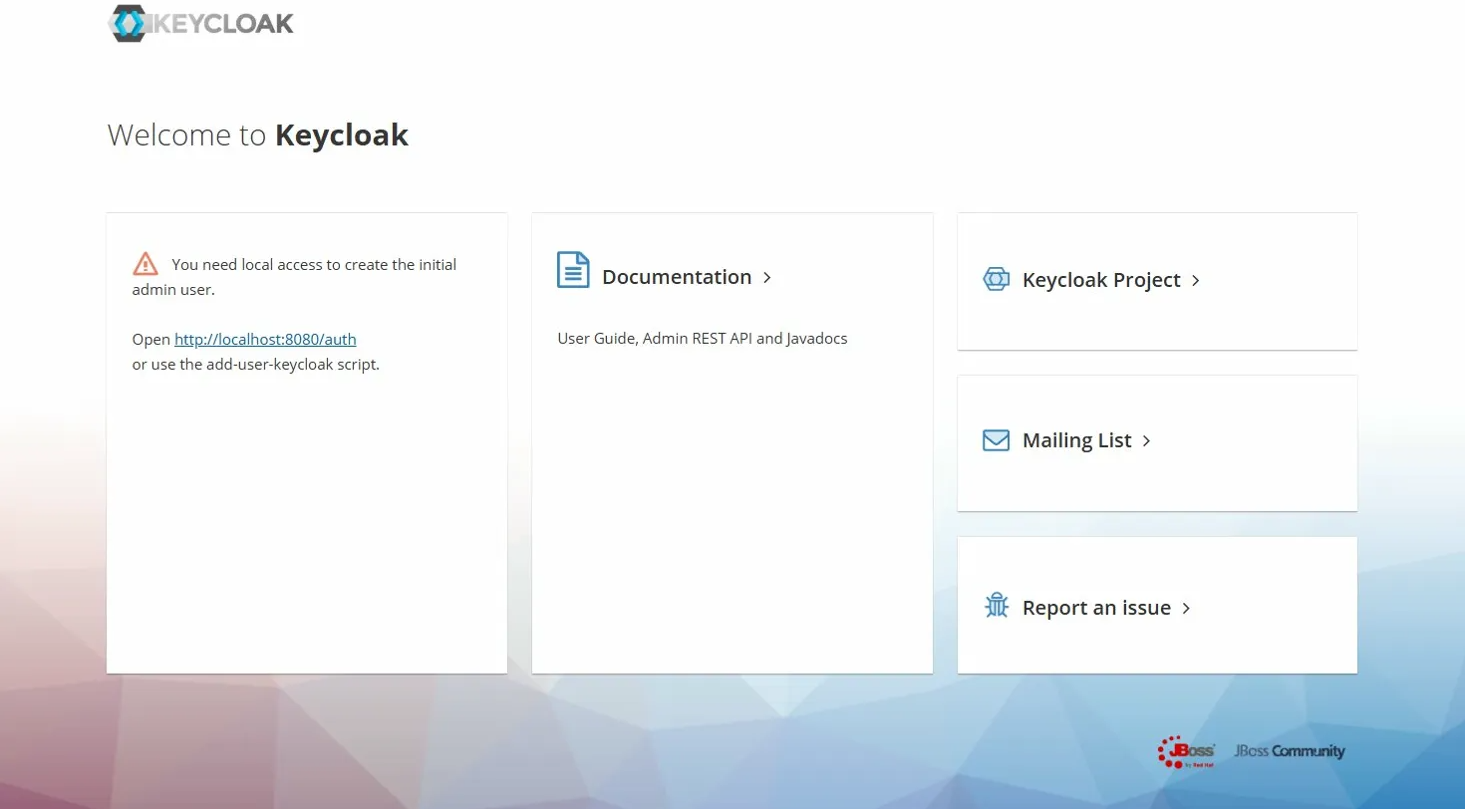This screenshot has width=1465, height=809.
Task: Go to the Keycloak Project page
Action: point(1101,280)
